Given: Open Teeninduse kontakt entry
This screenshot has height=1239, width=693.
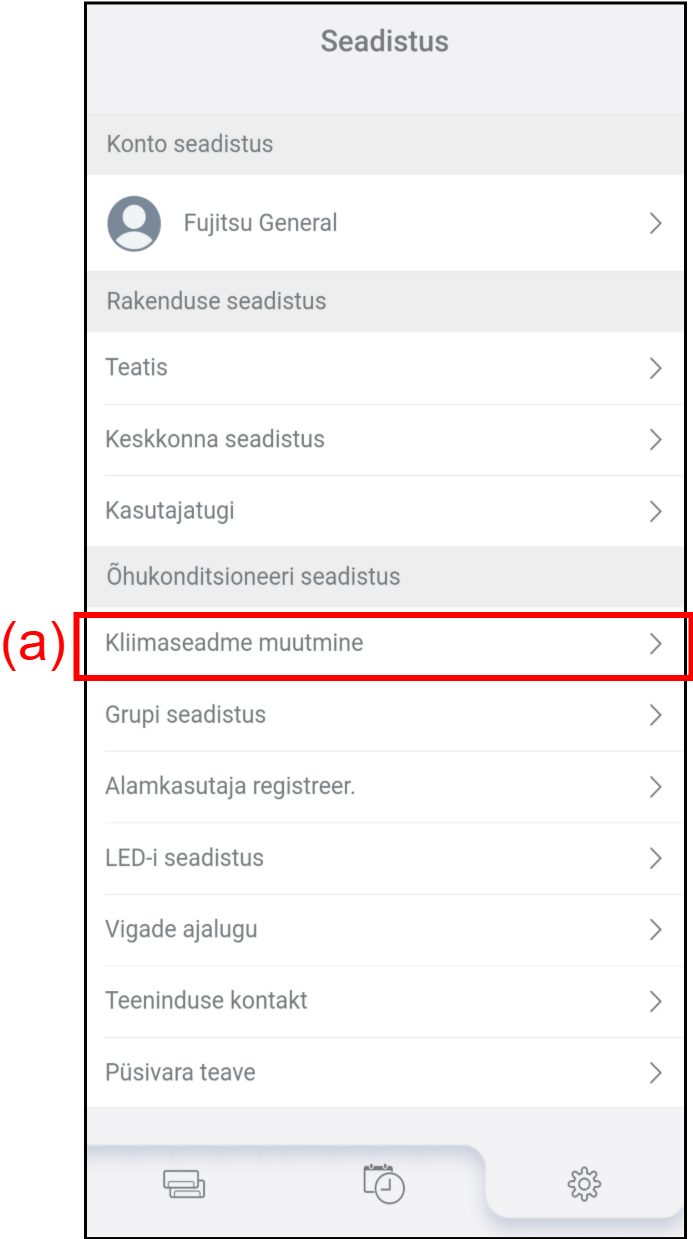Looking at the screenshot, I should (x=206, y=1000).
